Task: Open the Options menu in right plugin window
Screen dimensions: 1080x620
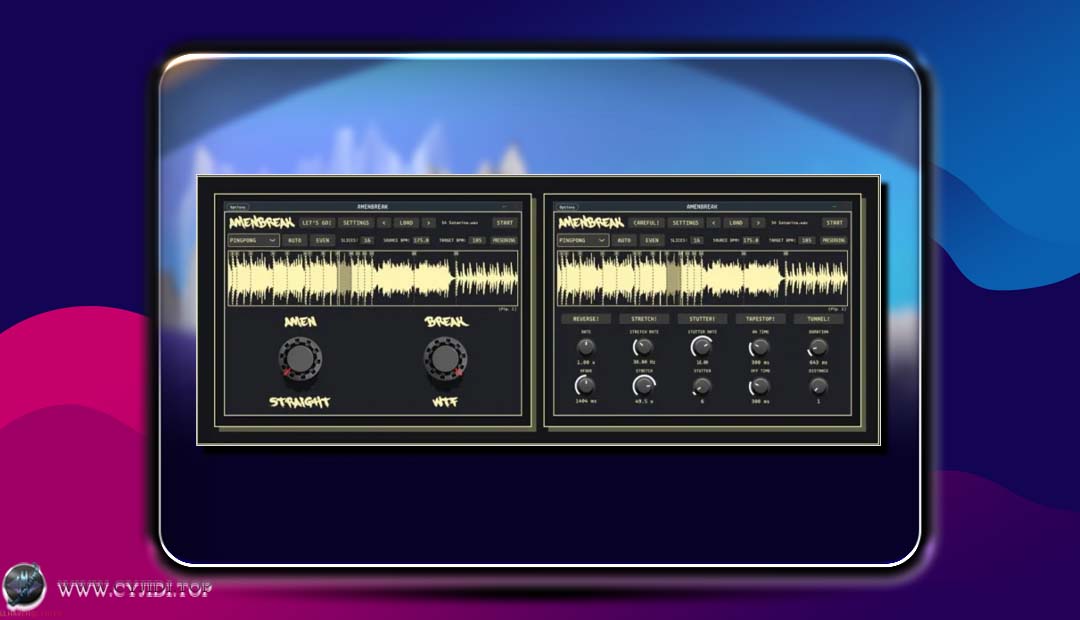Action: coord(567,206)
